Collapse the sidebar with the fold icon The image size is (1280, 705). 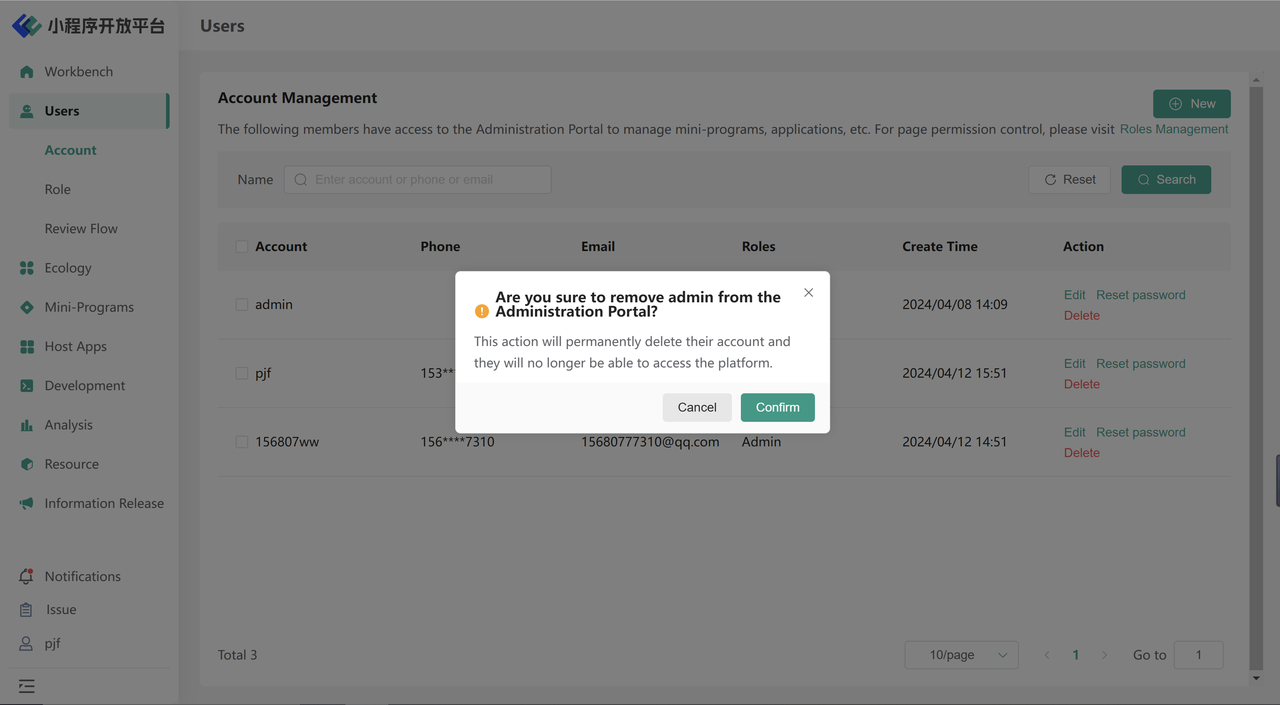[x=27, y=686]
